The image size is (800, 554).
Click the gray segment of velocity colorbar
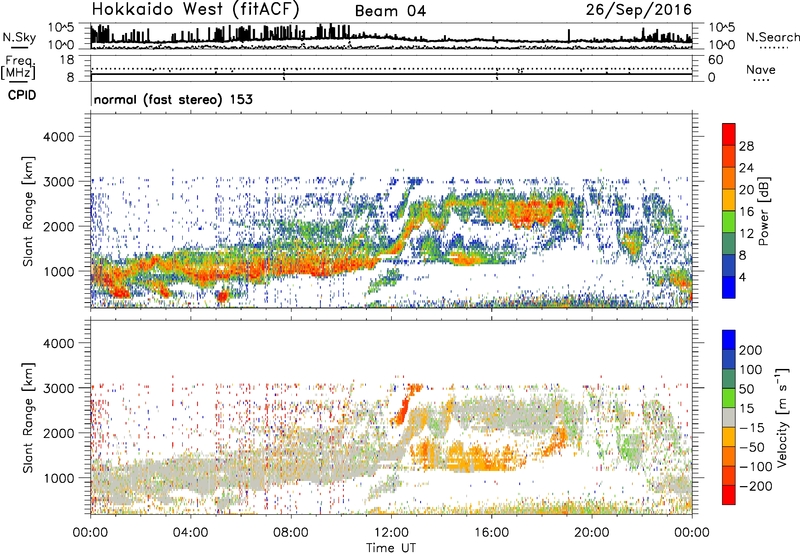[729, 418]
